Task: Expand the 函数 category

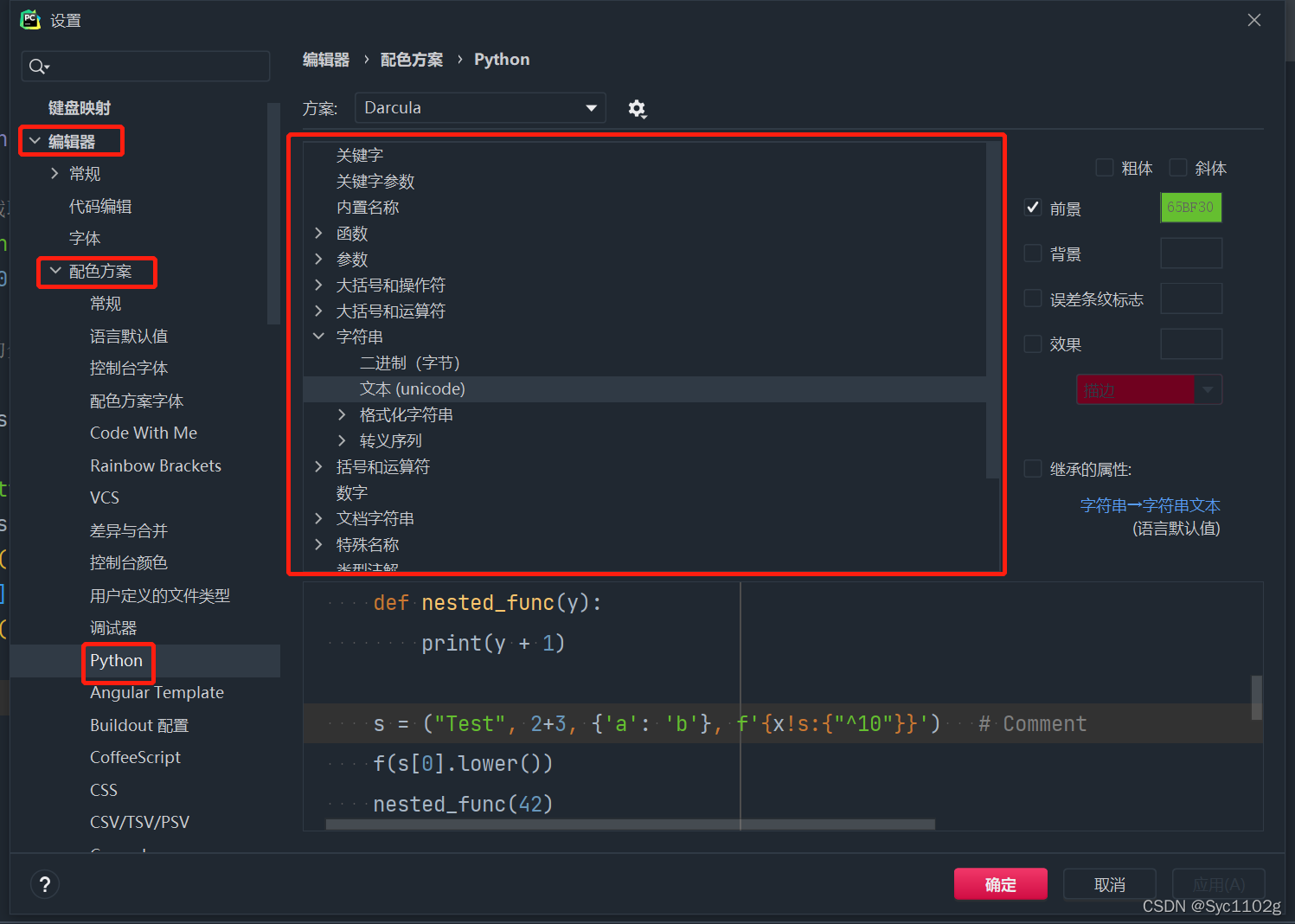Action: coord(318,233)
